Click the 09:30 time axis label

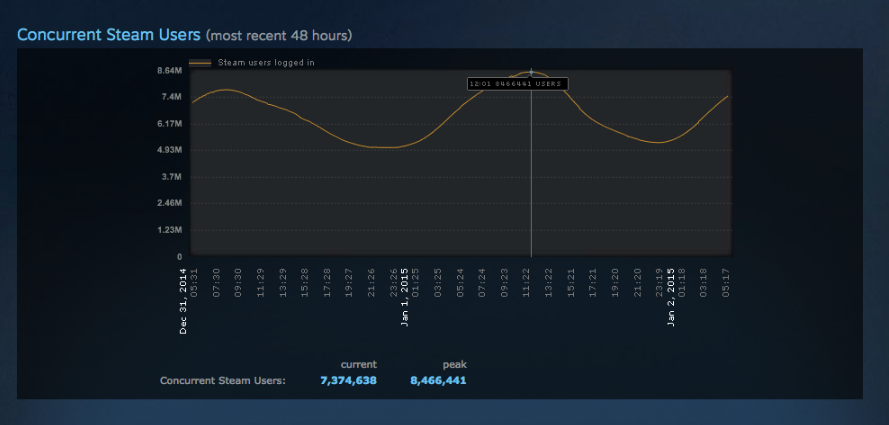(238, 282)
